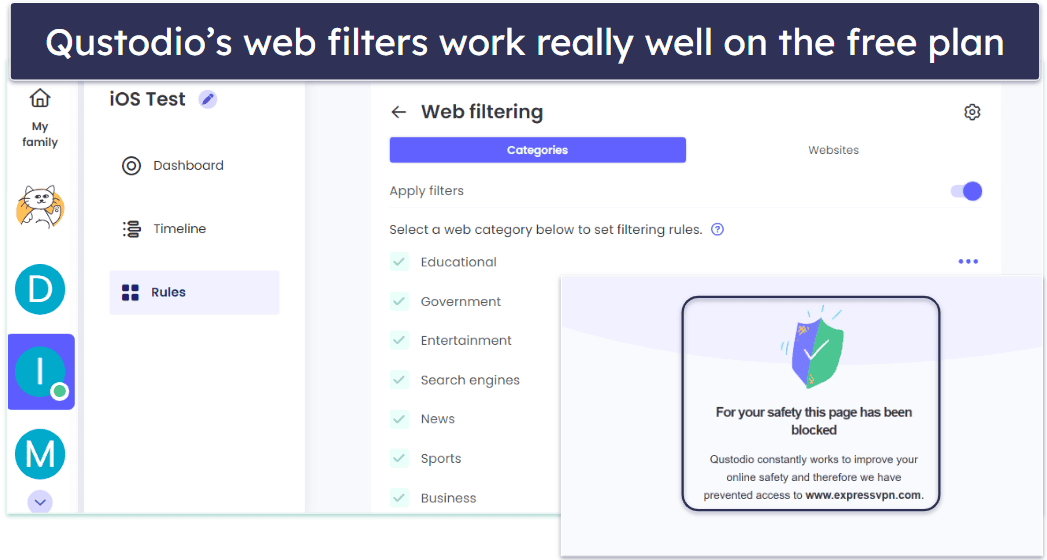The height and width of the screenshot is (560, 1047).
Task: Toggle the News category checkmark
Action: pos(400,419)
